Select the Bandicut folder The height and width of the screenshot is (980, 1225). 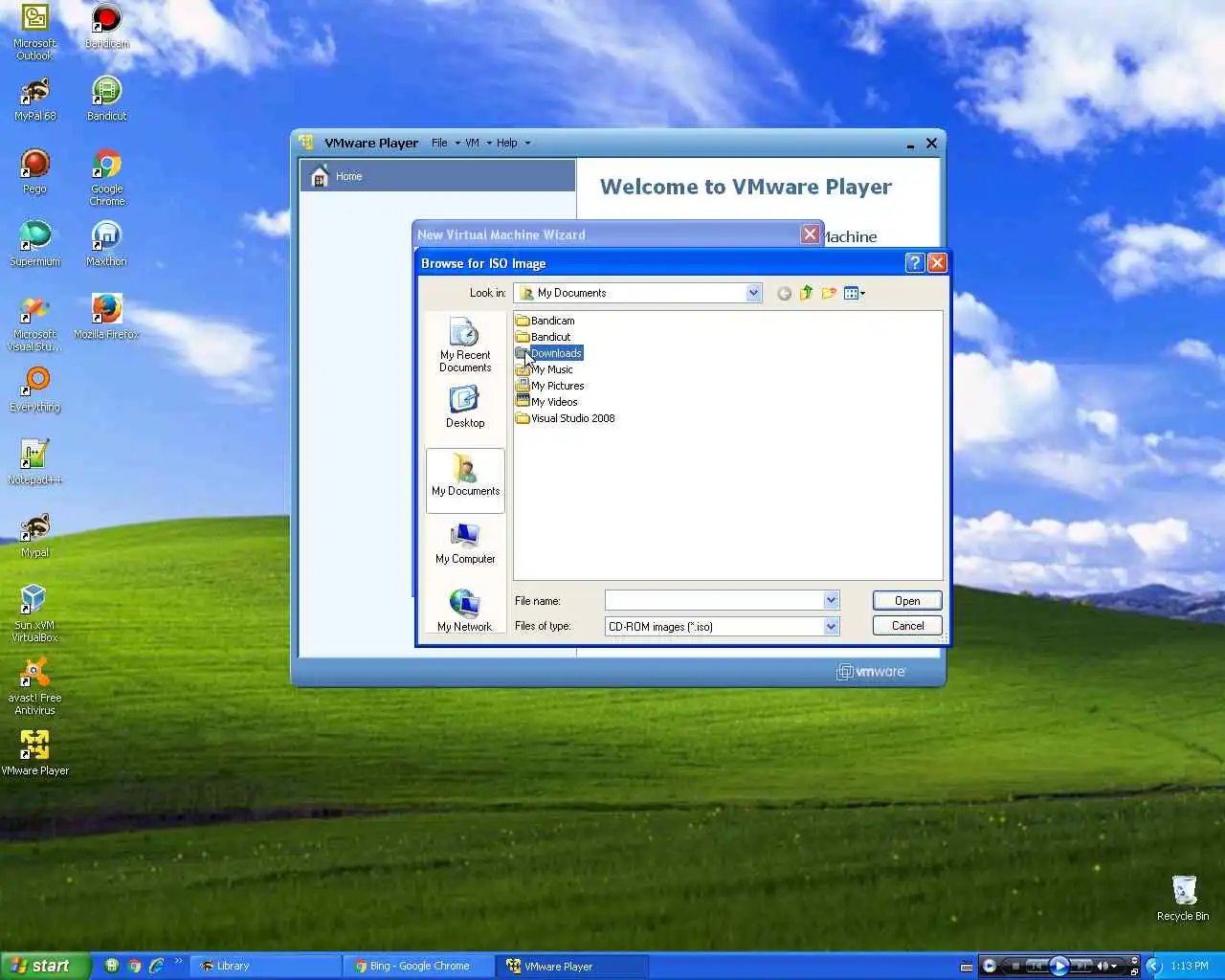tap(543, 337)
